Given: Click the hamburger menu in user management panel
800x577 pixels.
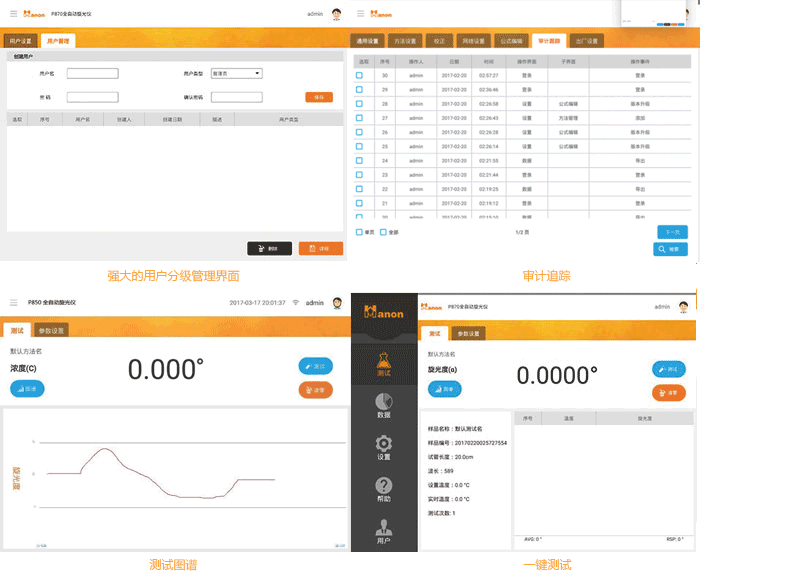Looking at the screenshot, I should click(x=10, y=14).
